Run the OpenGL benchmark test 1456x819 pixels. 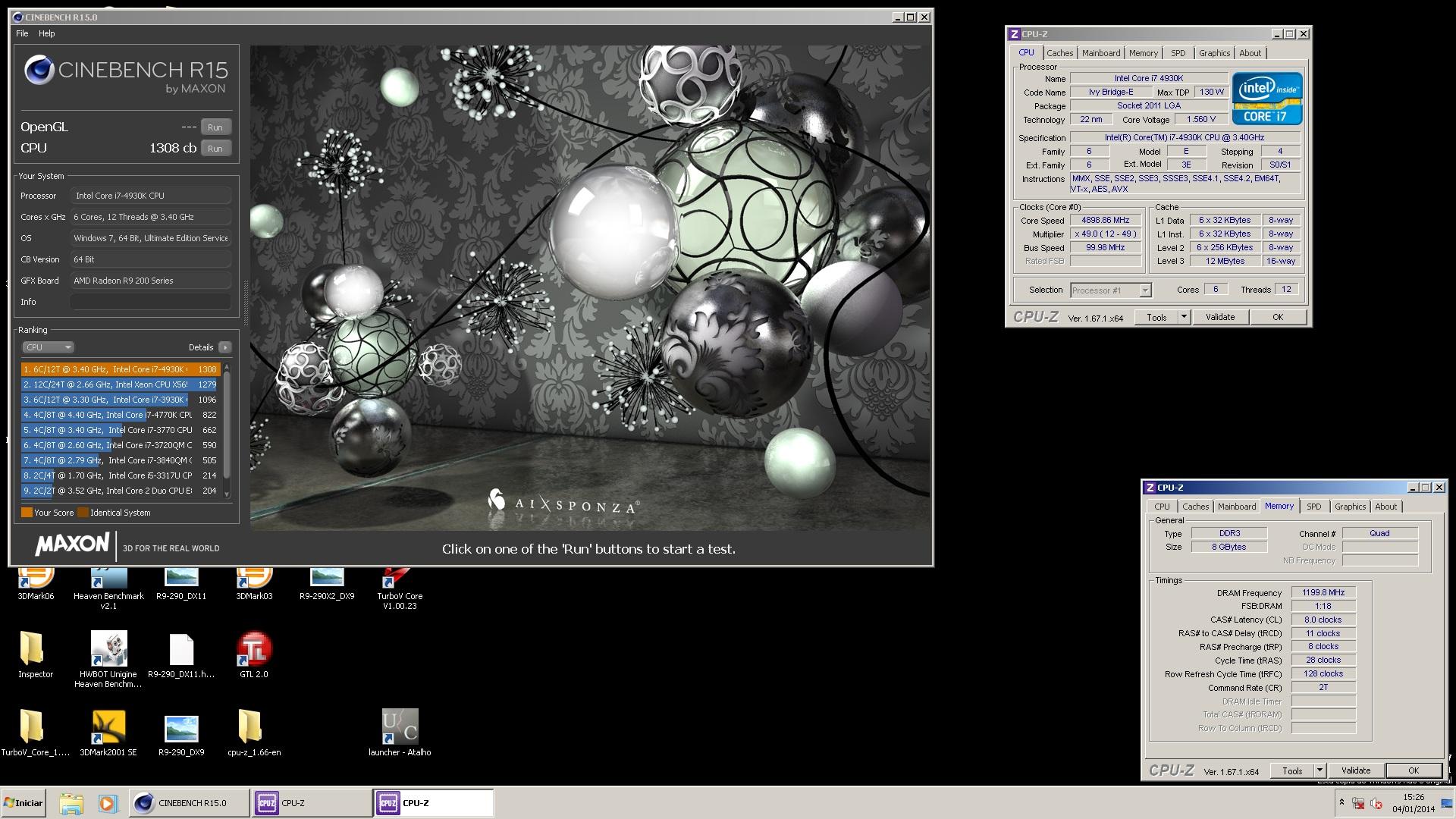pyautogui.click(x=215, y=127)
